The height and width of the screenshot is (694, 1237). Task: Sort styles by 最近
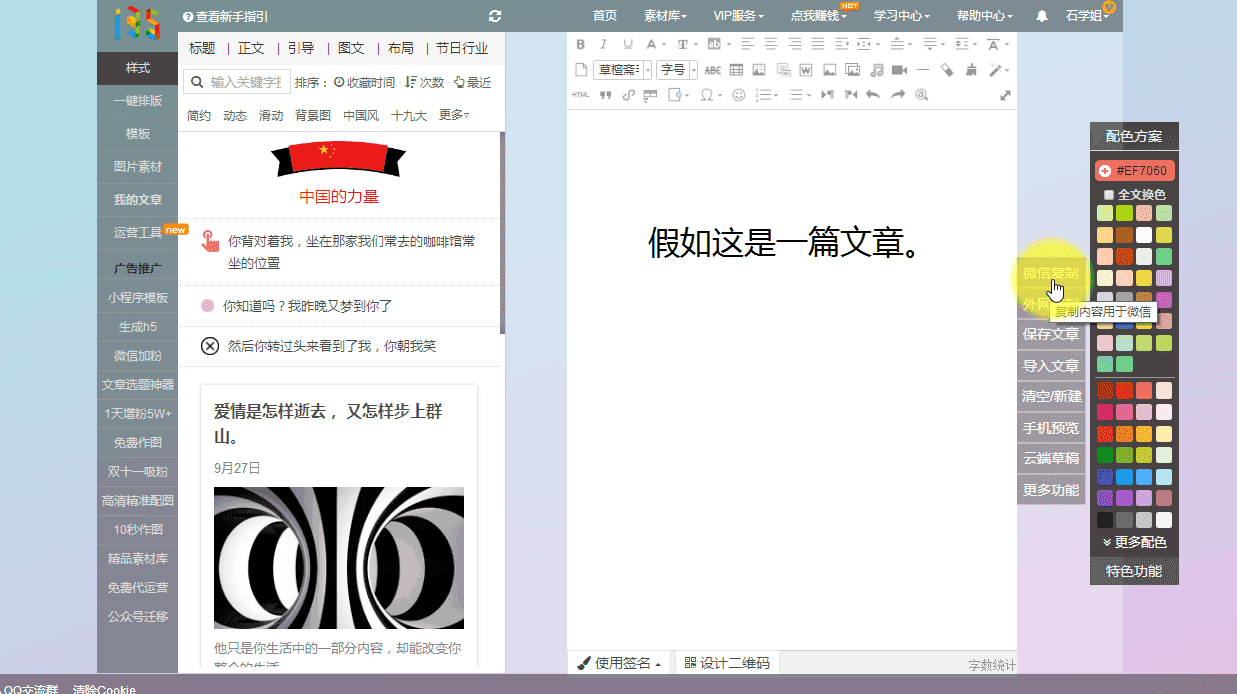click(472, 82)
